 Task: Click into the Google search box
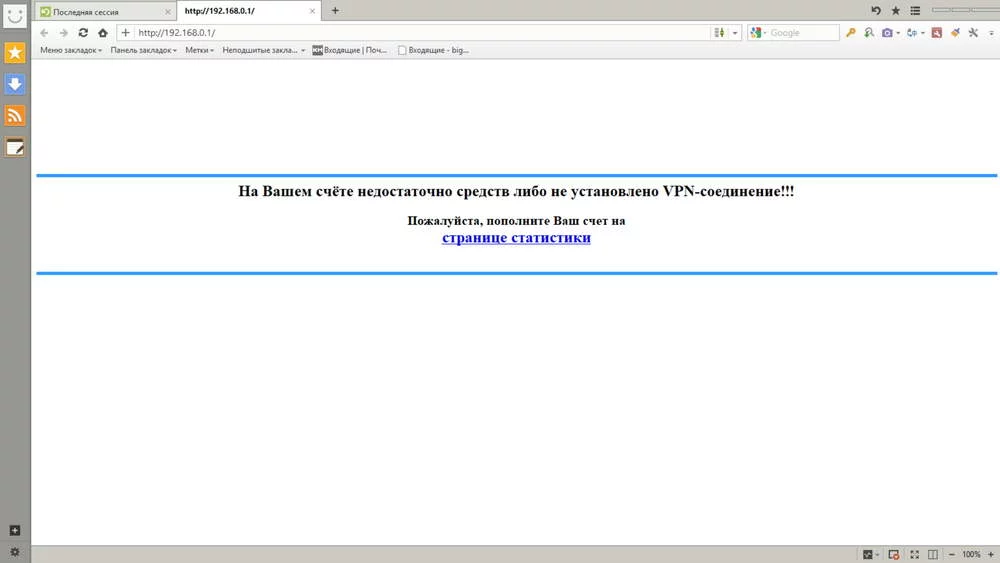(x=802, y=33)
